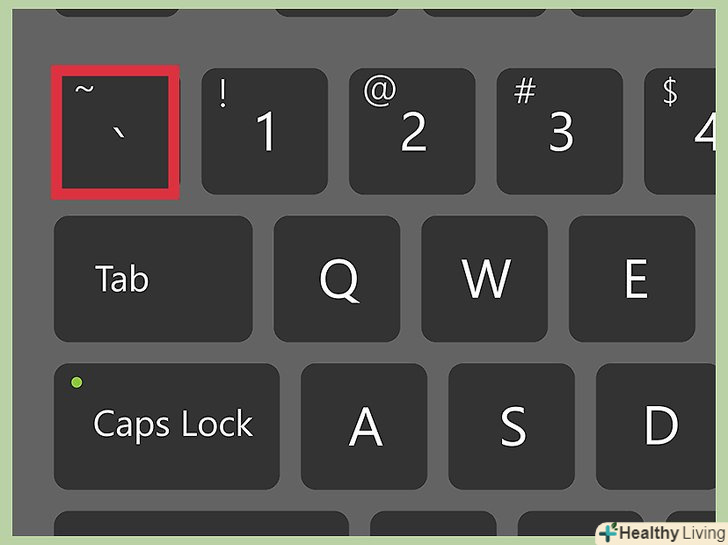Screen dimensions: 728x545
Task: Click the tilde symbol on the highlighted key
Action: [x=84, y=89]
